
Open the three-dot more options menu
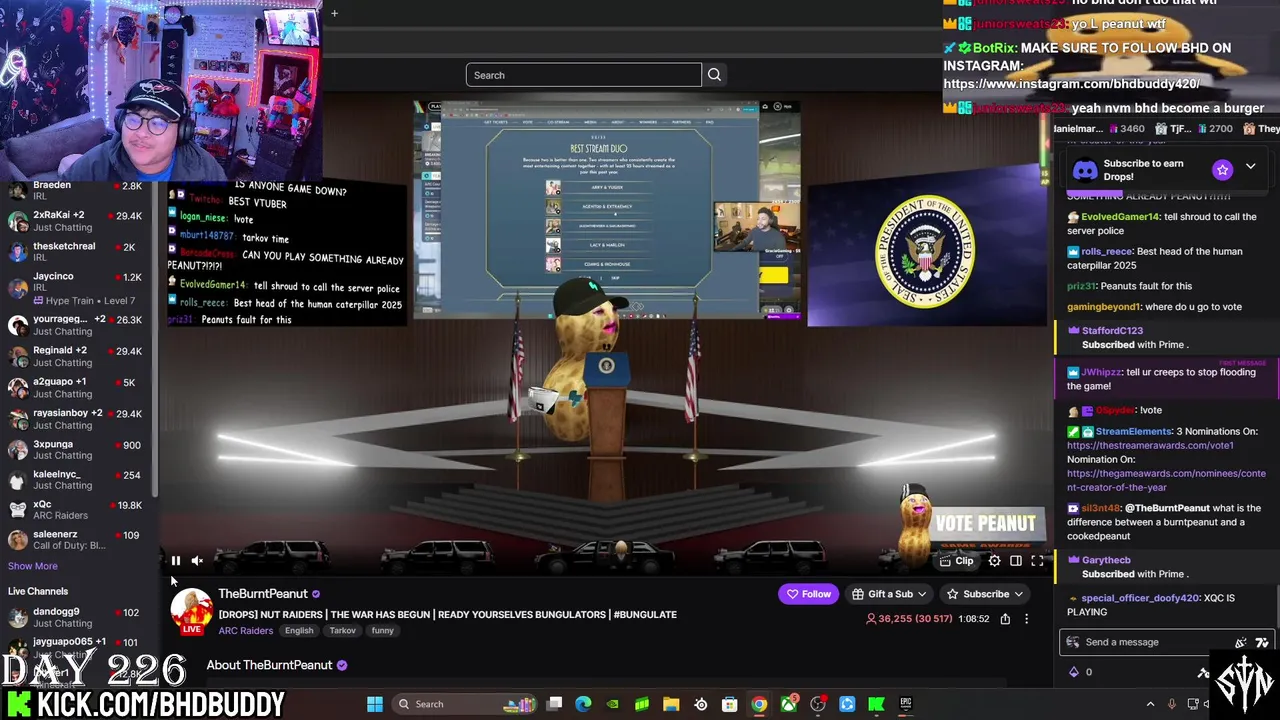pos(1026,619)
